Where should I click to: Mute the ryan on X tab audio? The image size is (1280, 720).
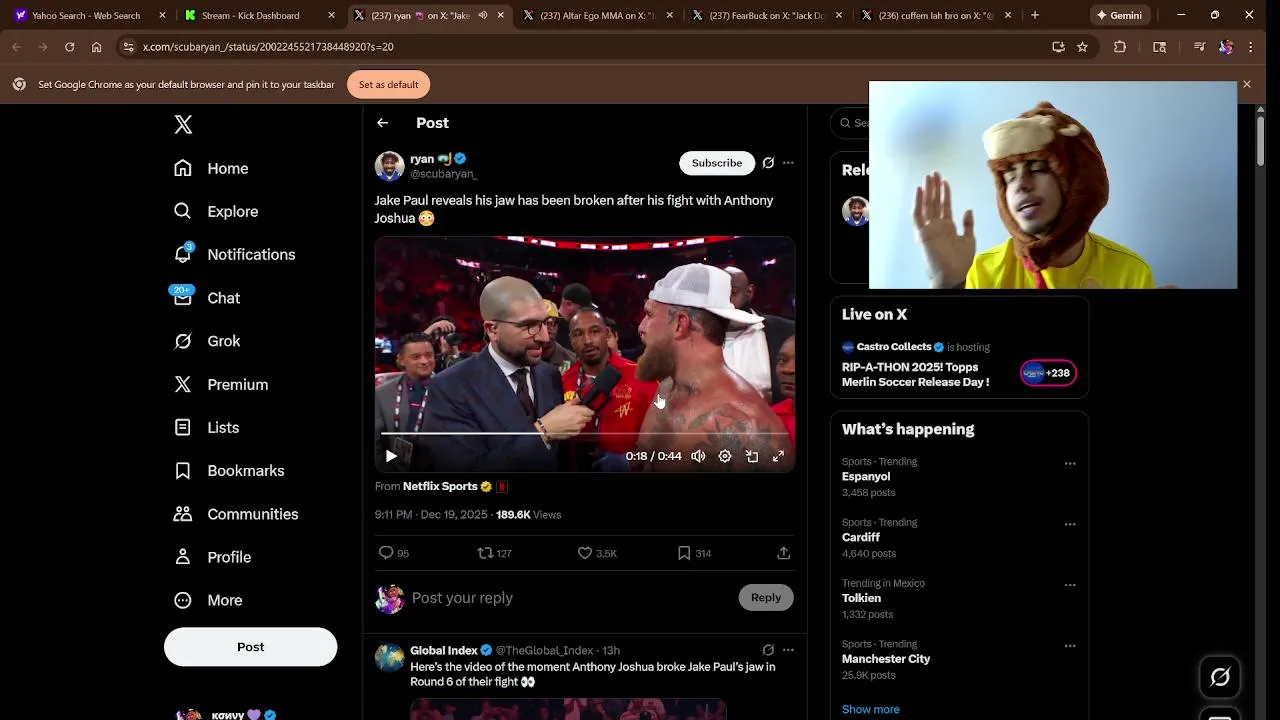(x=483, y=15)
